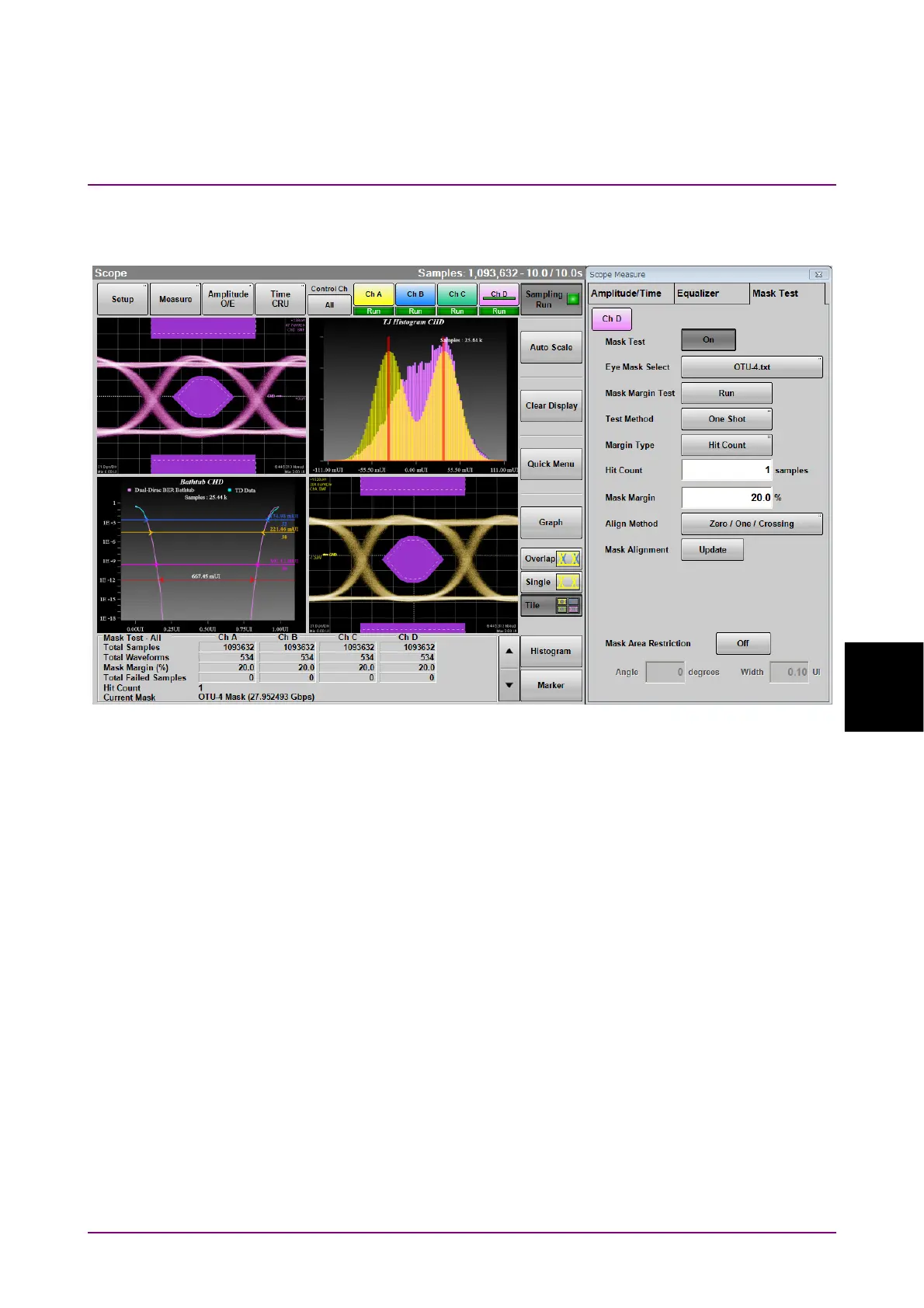Screen dimensions: 924x1308
Task: Switch to the Equalizer tab
Action: [x=711, y=294]
